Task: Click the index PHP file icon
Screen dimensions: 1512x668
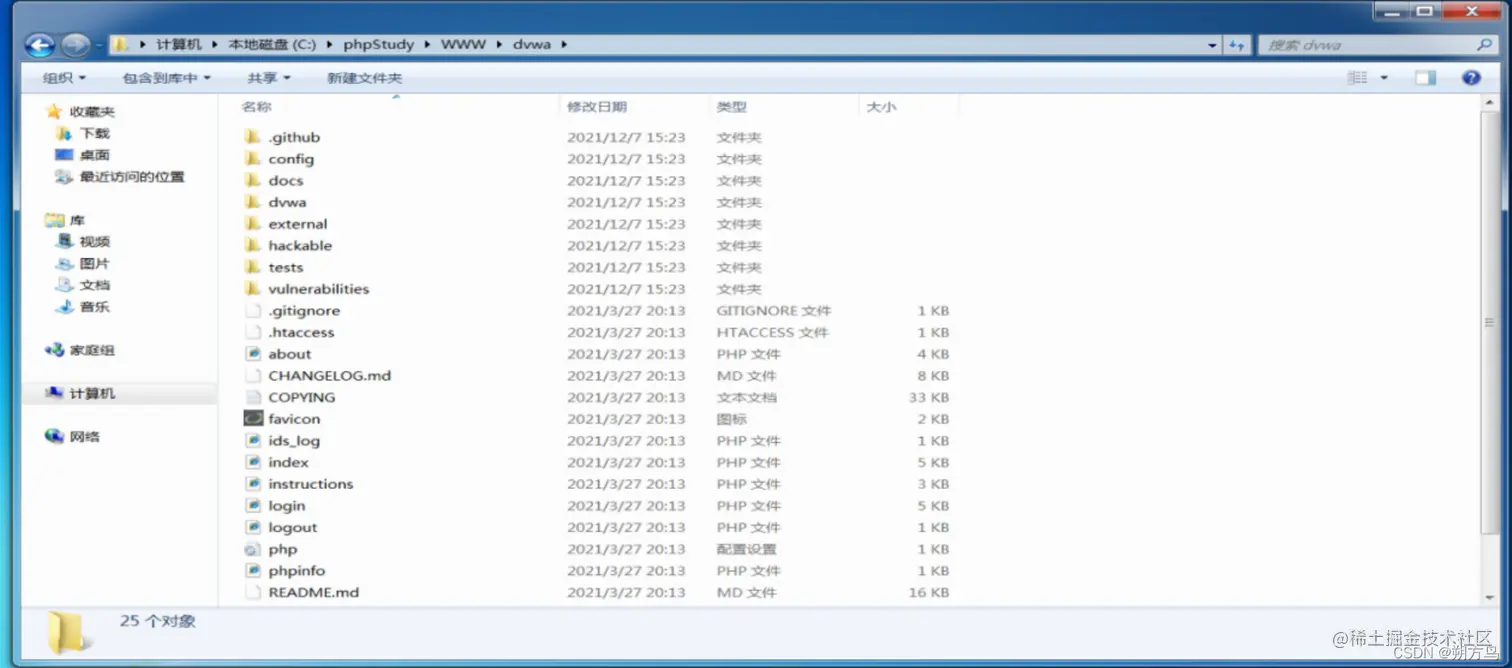Action: point(252,462)
